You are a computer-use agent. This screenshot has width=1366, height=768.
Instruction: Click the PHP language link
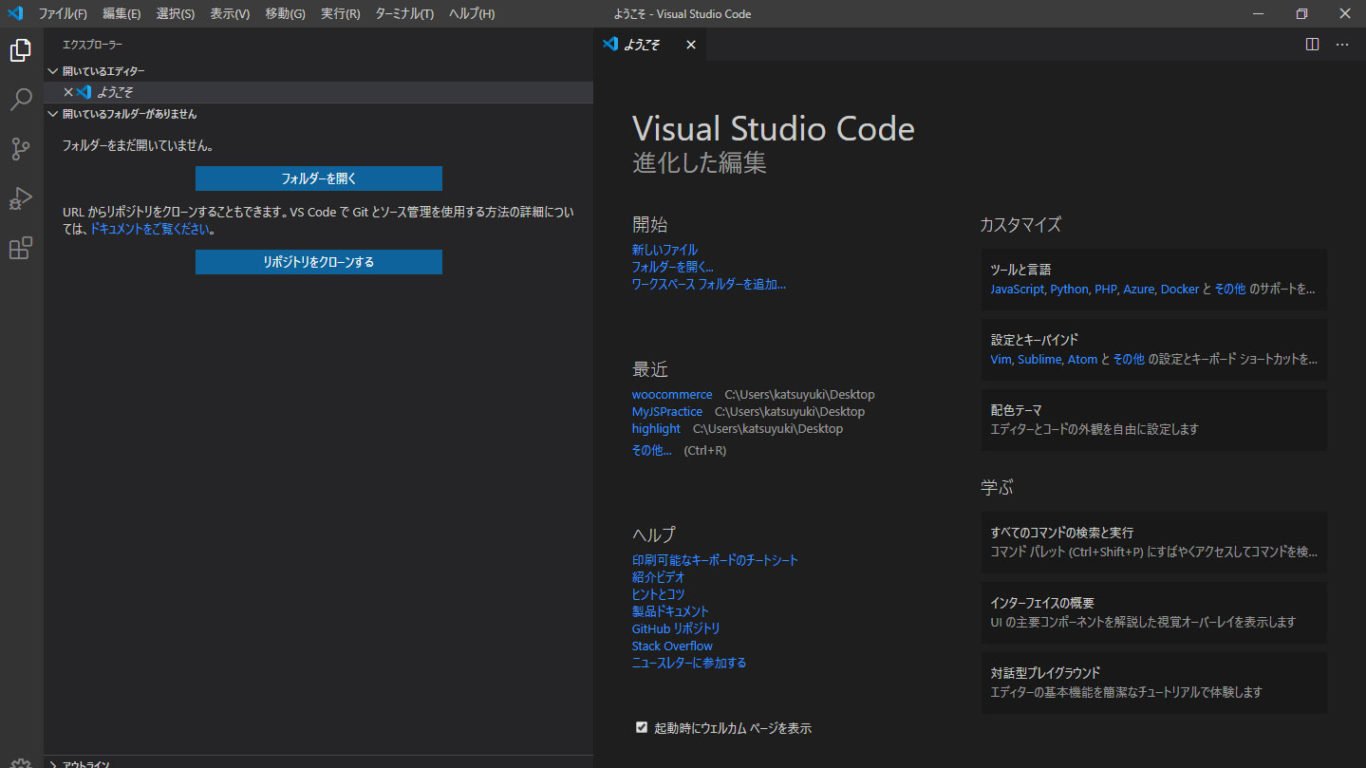[x=1105, y=289]
